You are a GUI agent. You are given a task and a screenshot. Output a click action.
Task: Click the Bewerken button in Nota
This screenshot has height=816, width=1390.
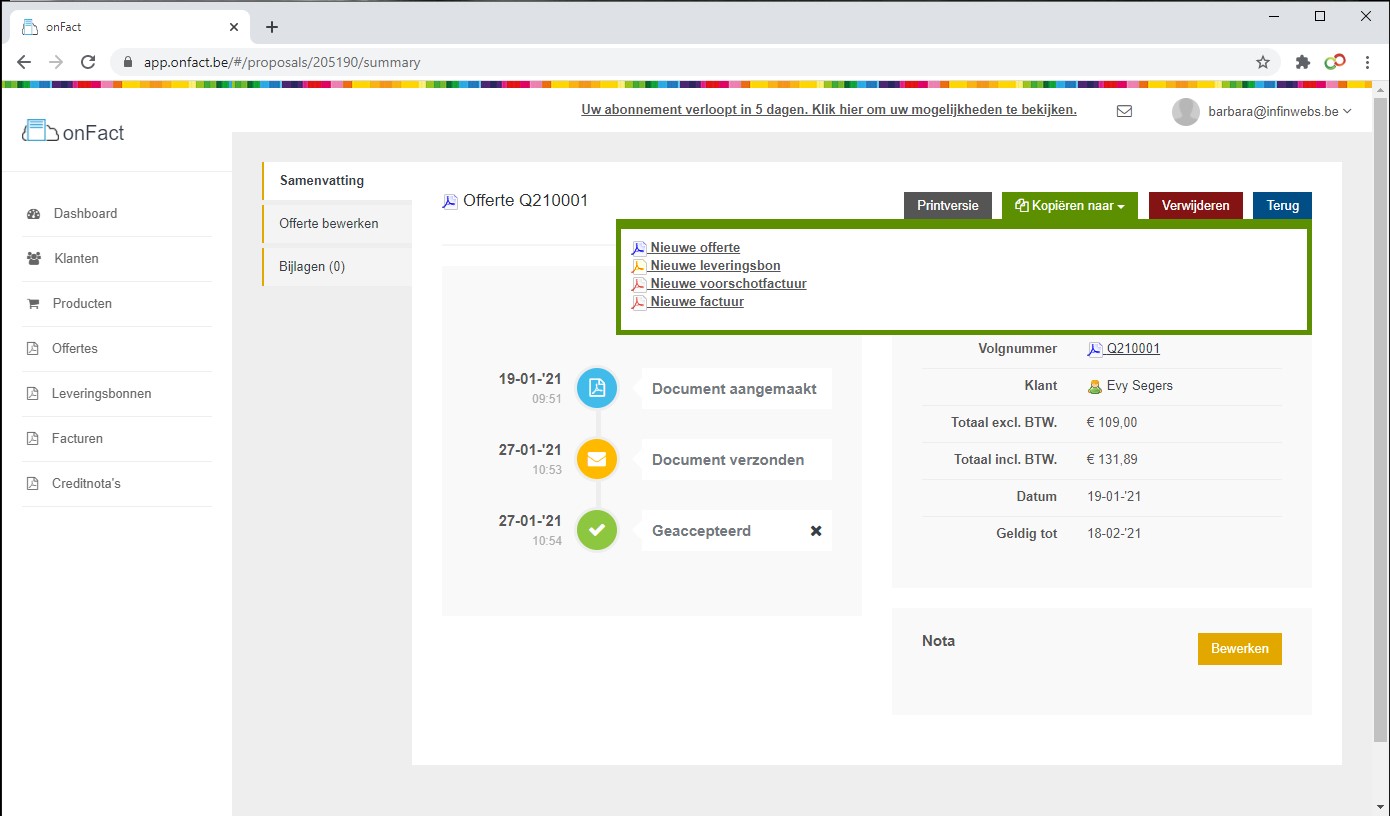click(x=1239, y=648)
